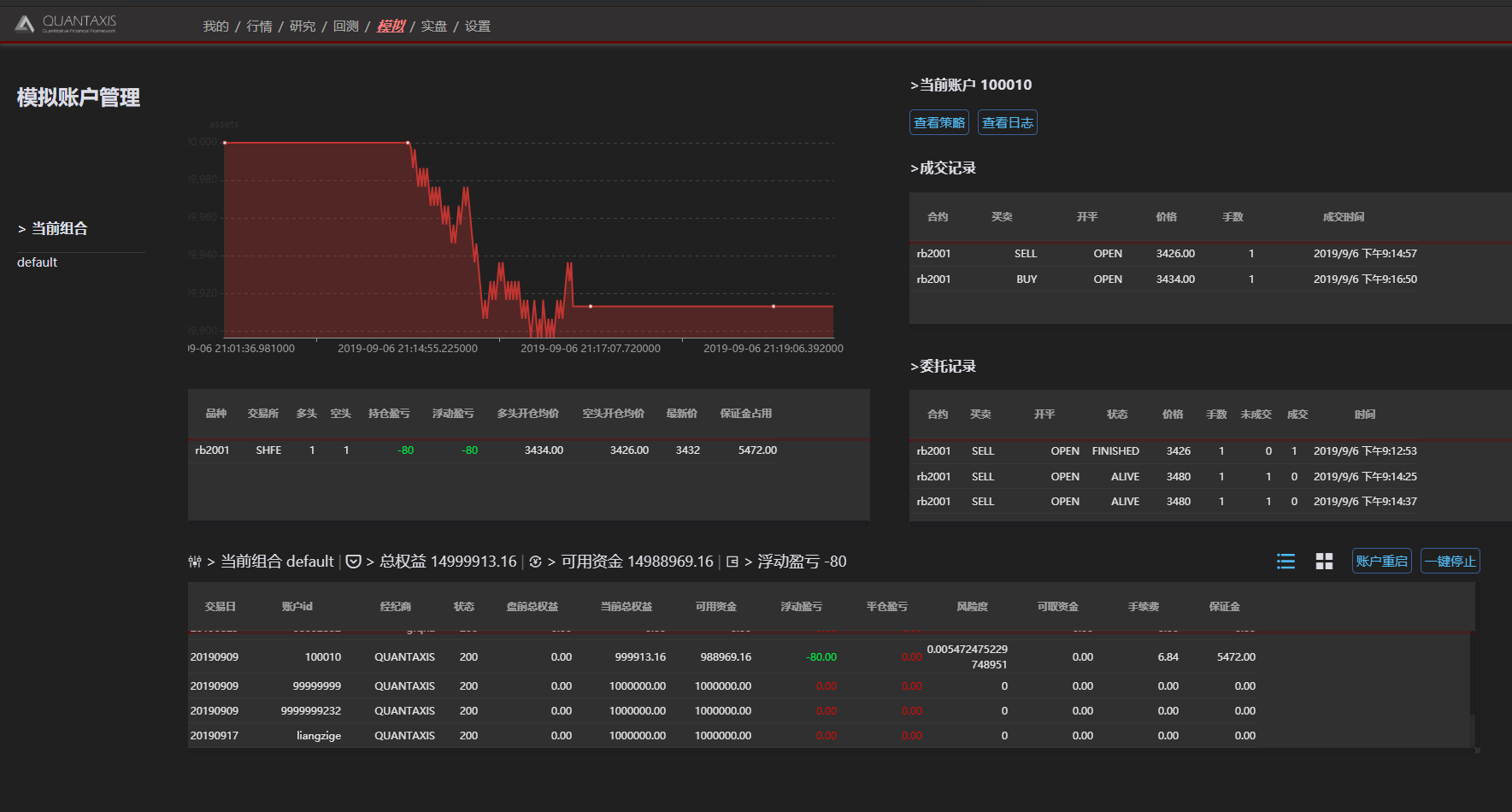Click the 手续费 column header
Image resolution: width=1512 pixels, height=812 pixels.
tap(1144, 607)
